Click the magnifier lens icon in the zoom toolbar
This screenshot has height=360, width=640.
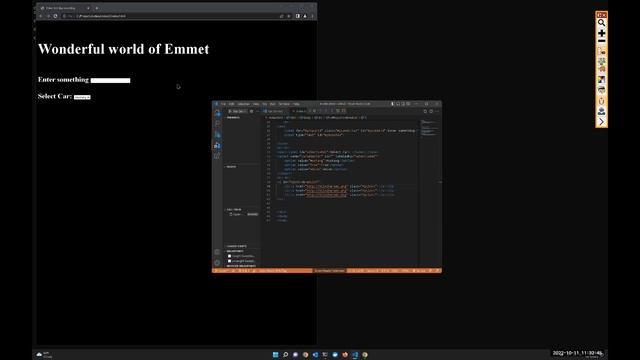602,23
